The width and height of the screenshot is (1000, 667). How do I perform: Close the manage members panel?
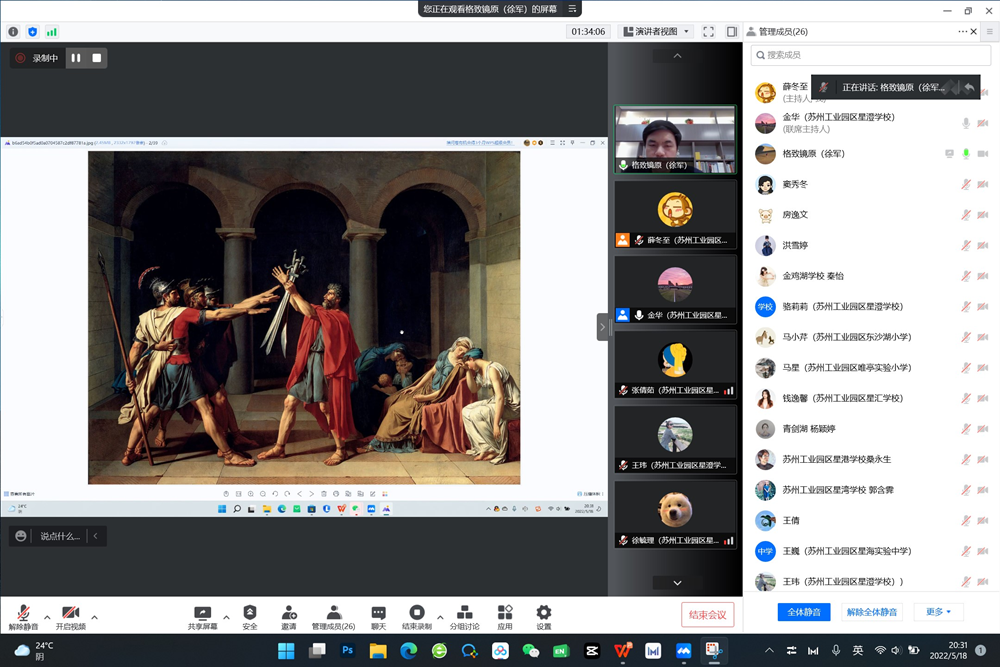pos(974,31)
